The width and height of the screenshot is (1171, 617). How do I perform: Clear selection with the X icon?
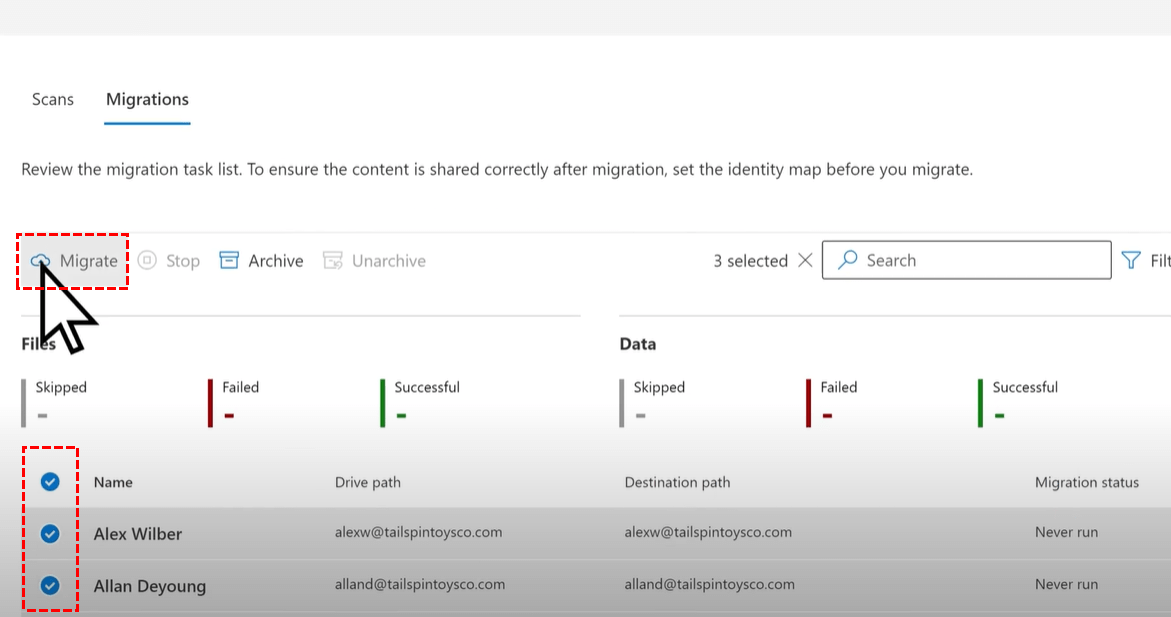[x=805, y=261]
